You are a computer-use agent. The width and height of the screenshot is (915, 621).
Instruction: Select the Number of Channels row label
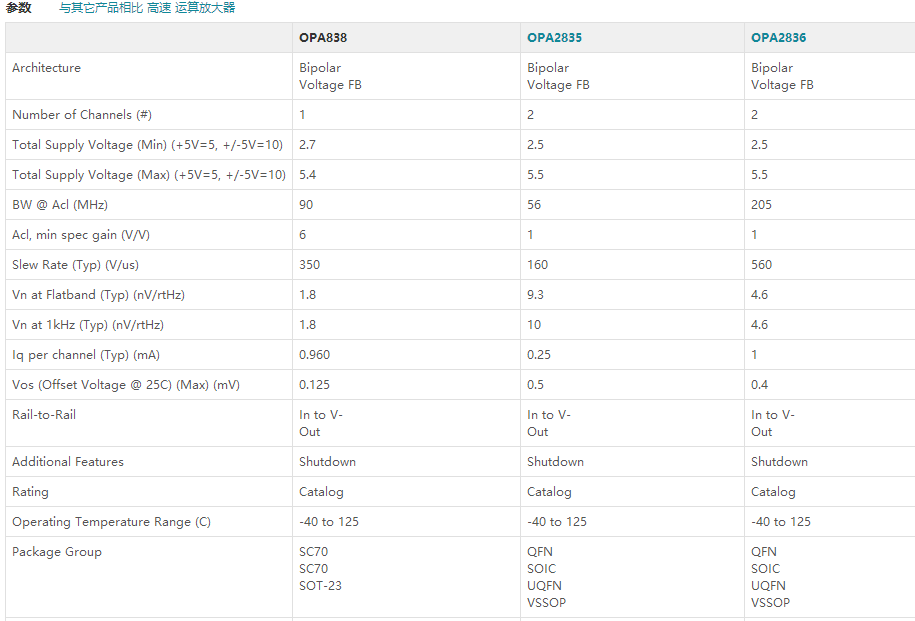pos(82,115)
